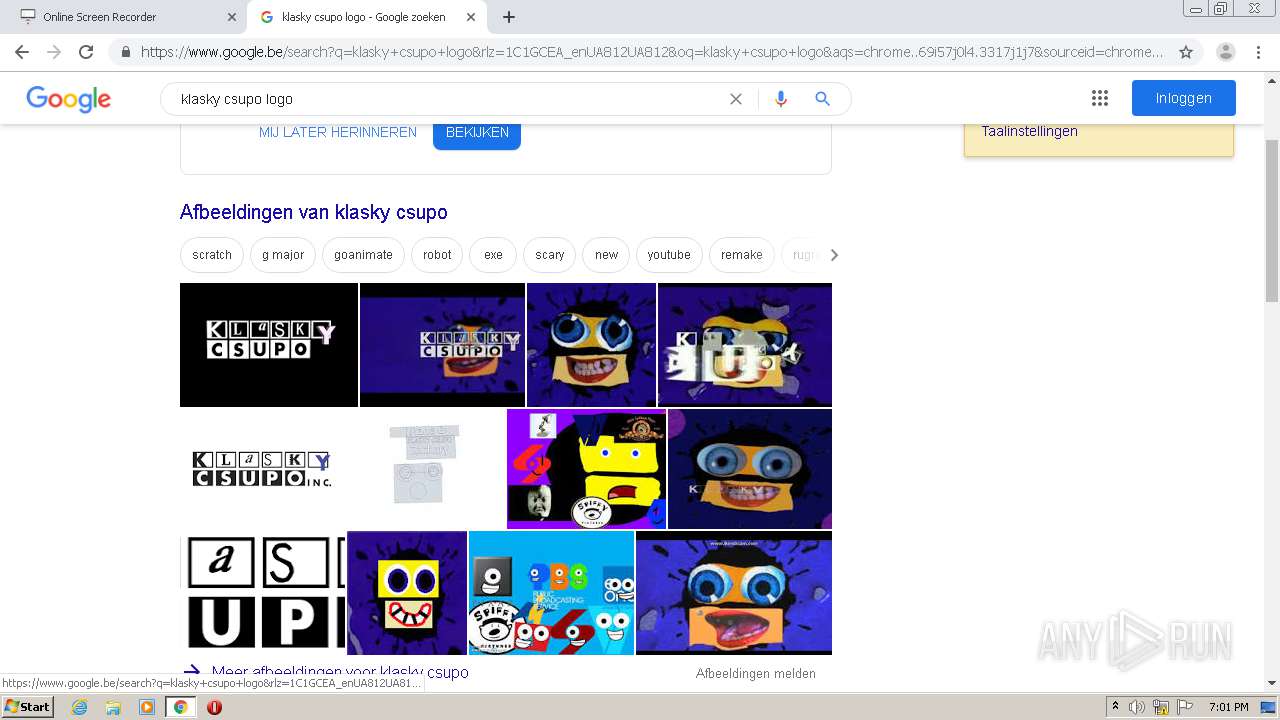Click the browser address bar URL
Image resolution: width=1280 pixels, height=720 pixels.
(x=652, y=52)
